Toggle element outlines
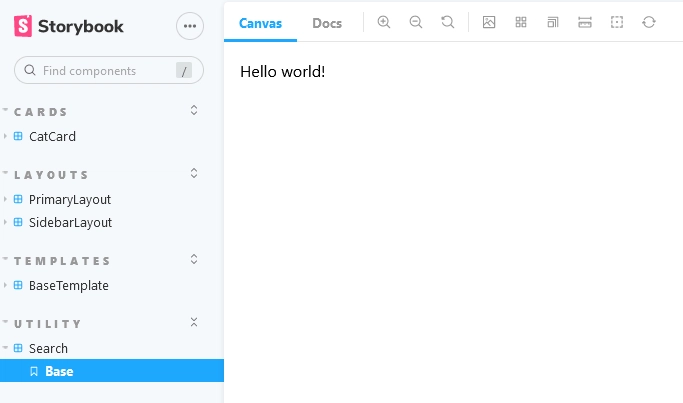683x403 pixels. click(x=617, y=22)
